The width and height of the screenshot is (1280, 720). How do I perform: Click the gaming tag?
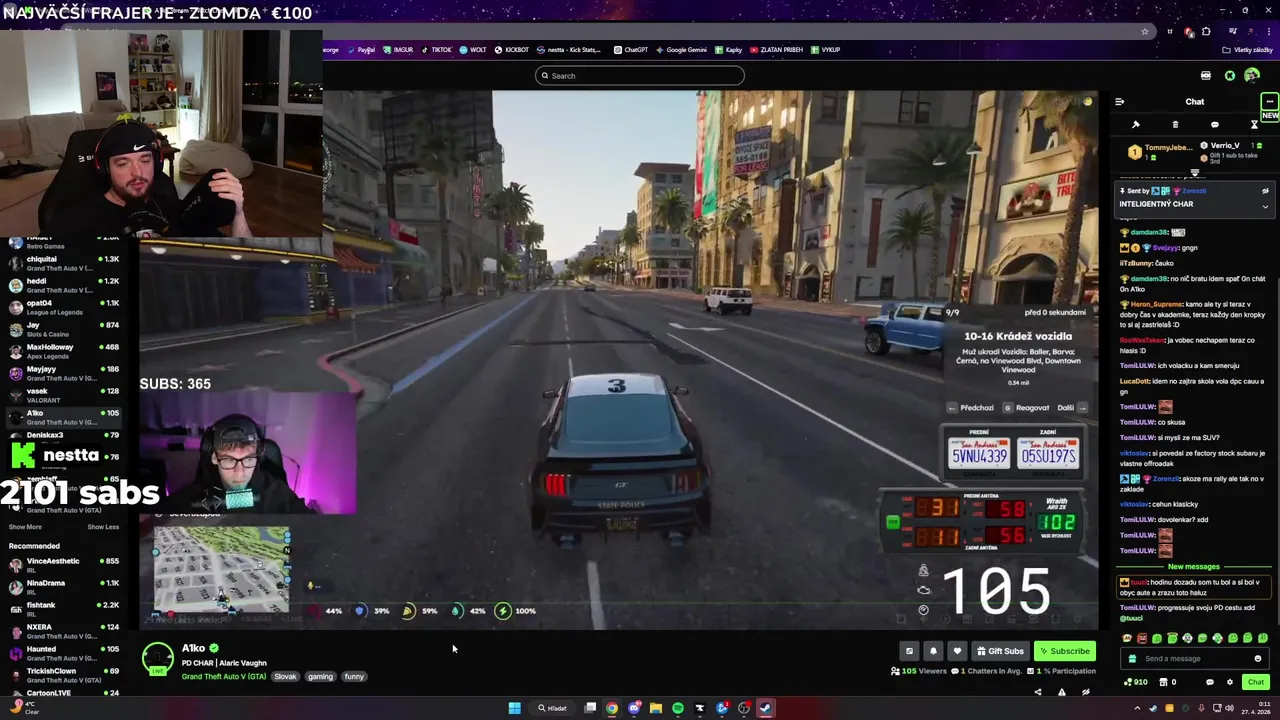click(320, 677)
